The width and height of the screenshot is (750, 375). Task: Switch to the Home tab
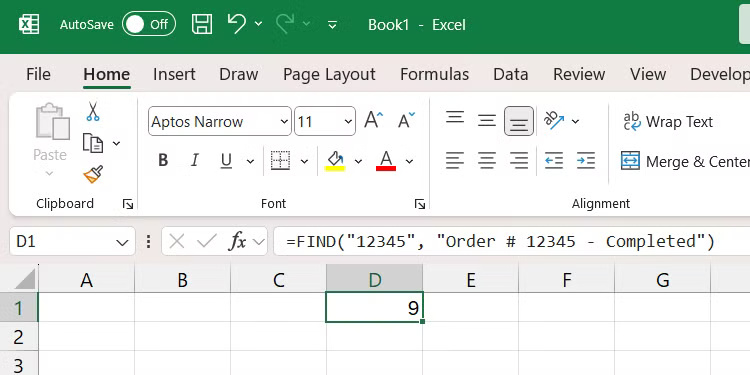(107, 74)
